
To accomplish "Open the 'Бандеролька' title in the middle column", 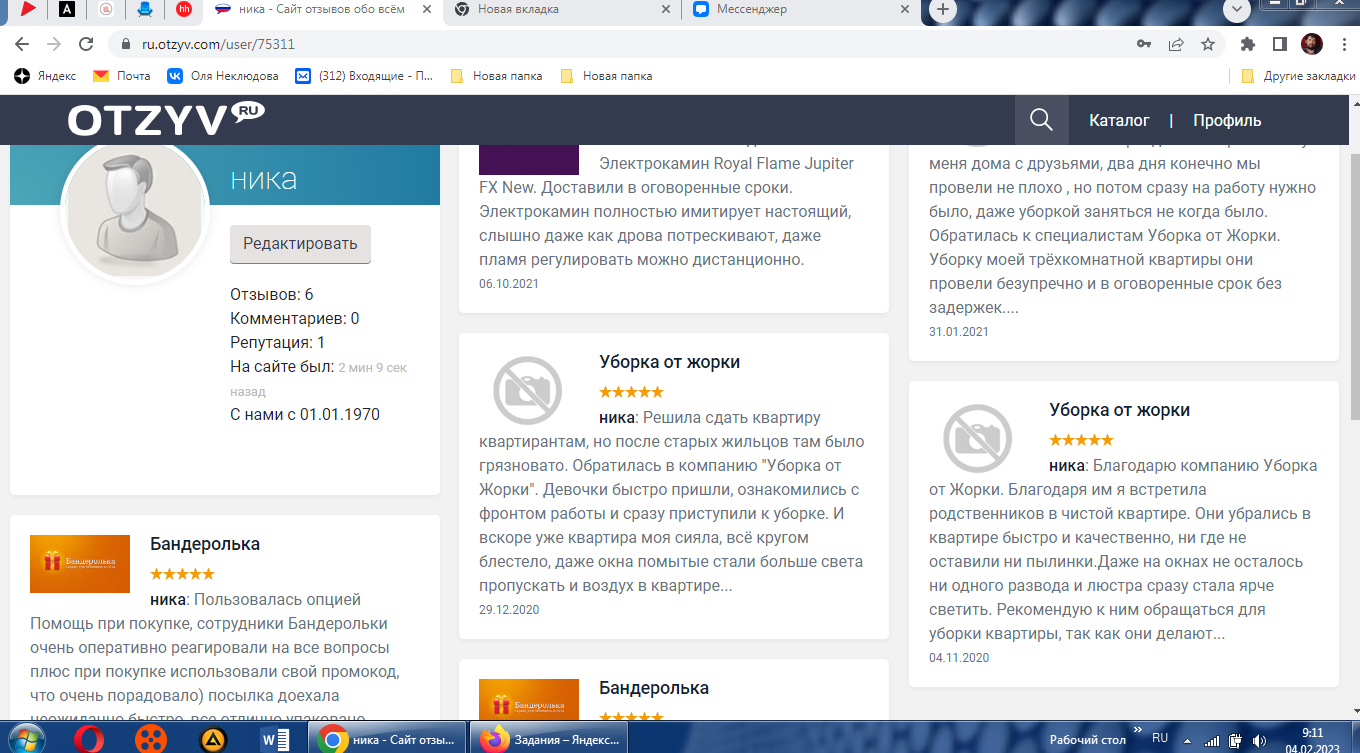I will pos(654,688).
